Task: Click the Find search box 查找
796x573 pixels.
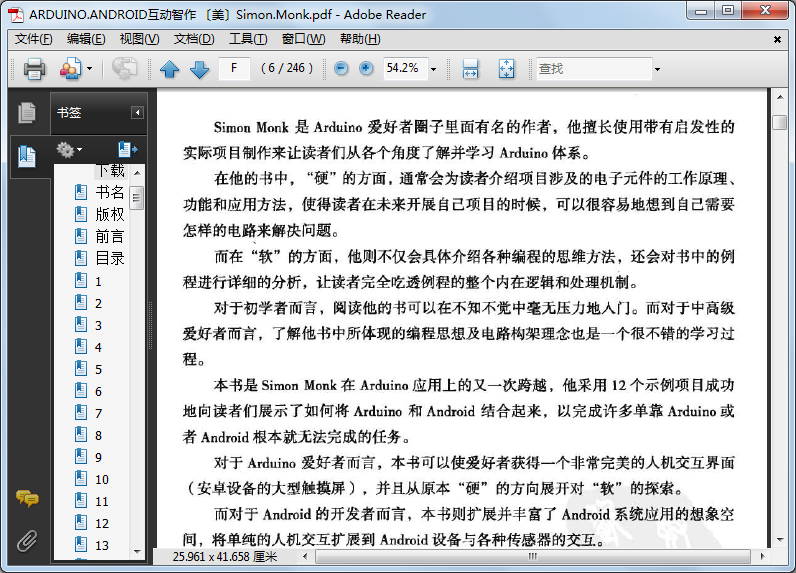Action: 594,69
